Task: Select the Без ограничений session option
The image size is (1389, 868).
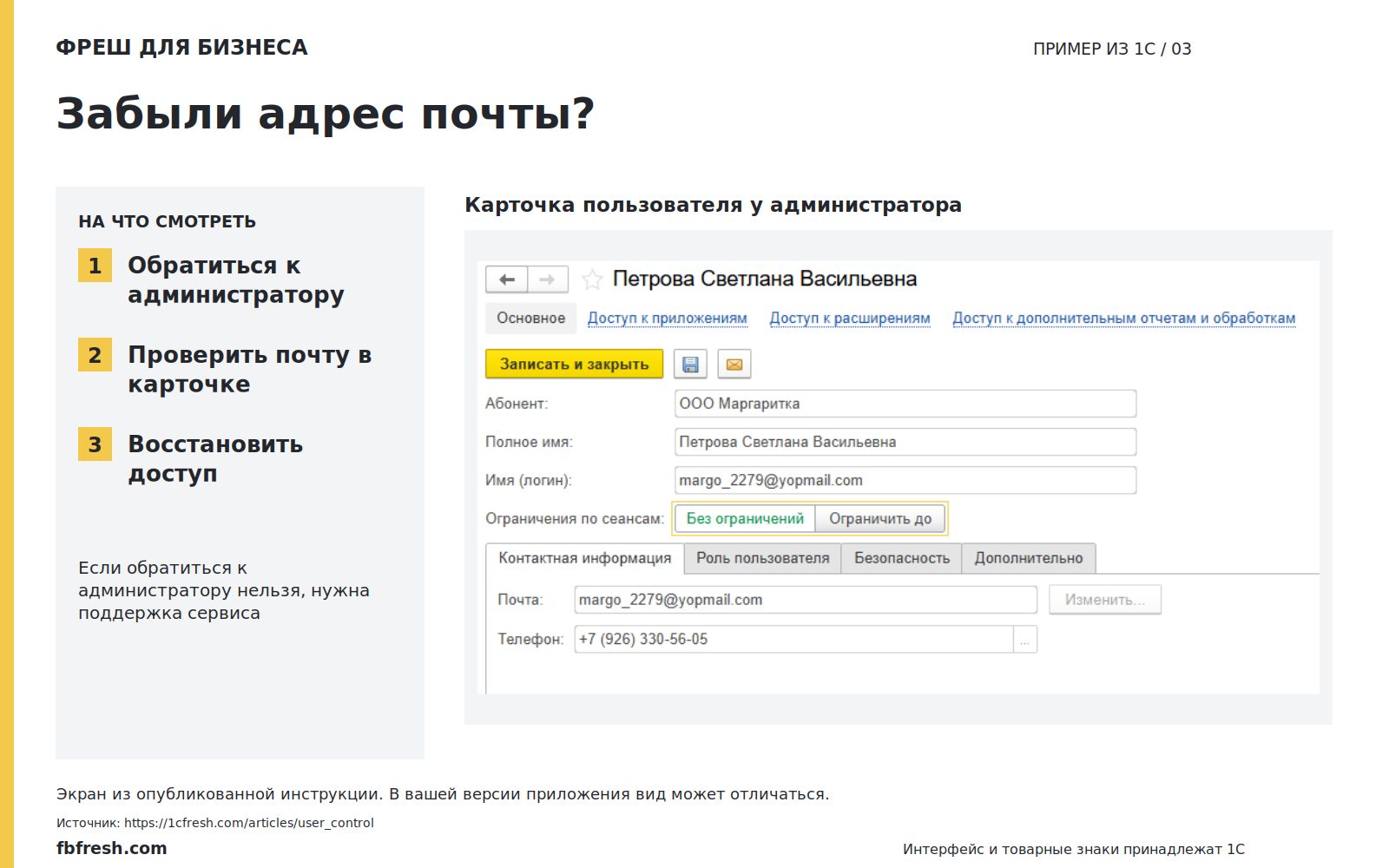Action: tap(745, 519)
